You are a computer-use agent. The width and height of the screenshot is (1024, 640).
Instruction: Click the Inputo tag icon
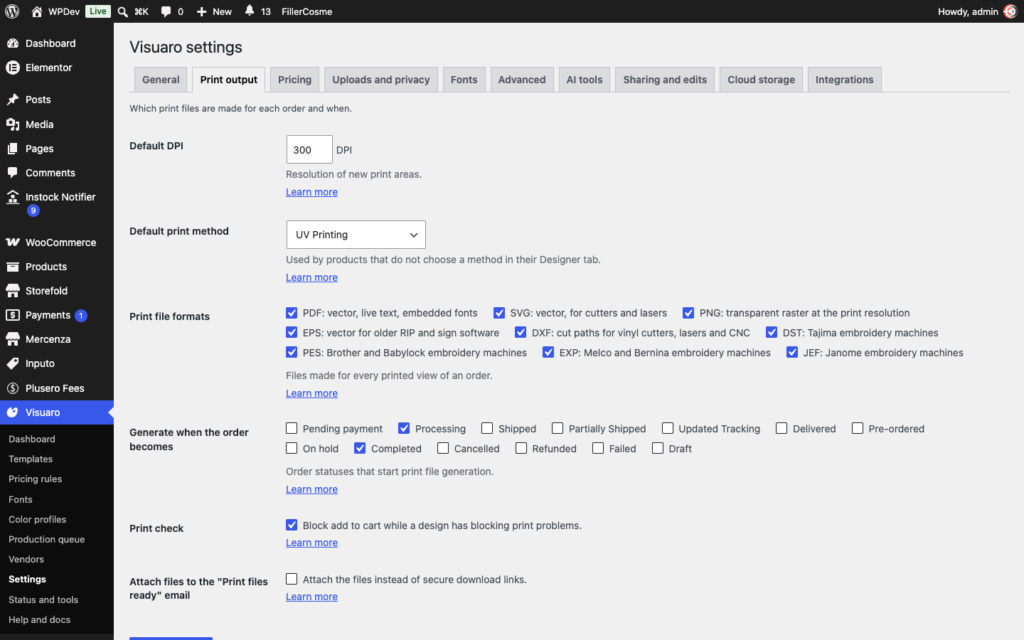tap(12, 363)
